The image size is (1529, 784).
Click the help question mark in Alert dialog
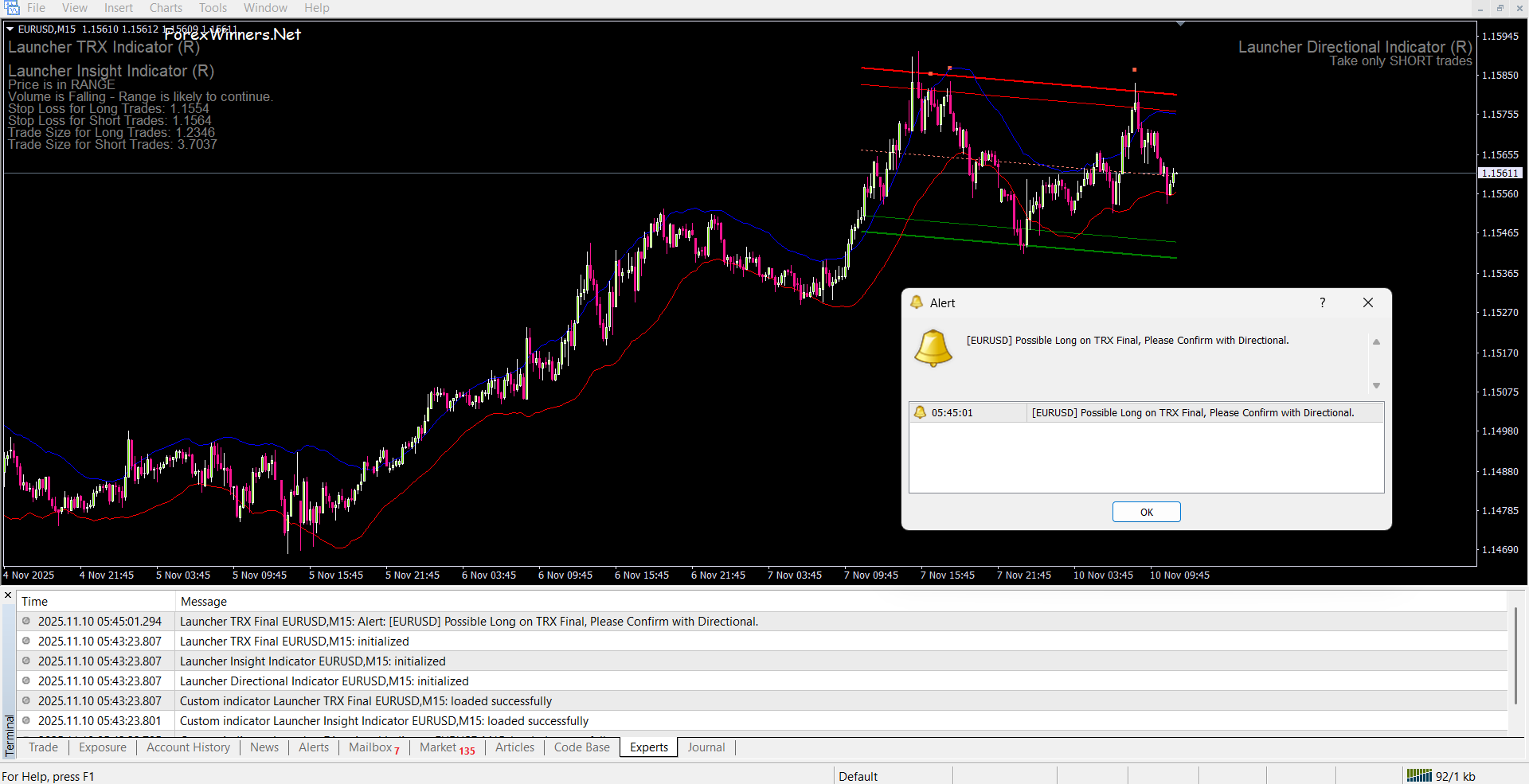click(x=1322, y=302)
